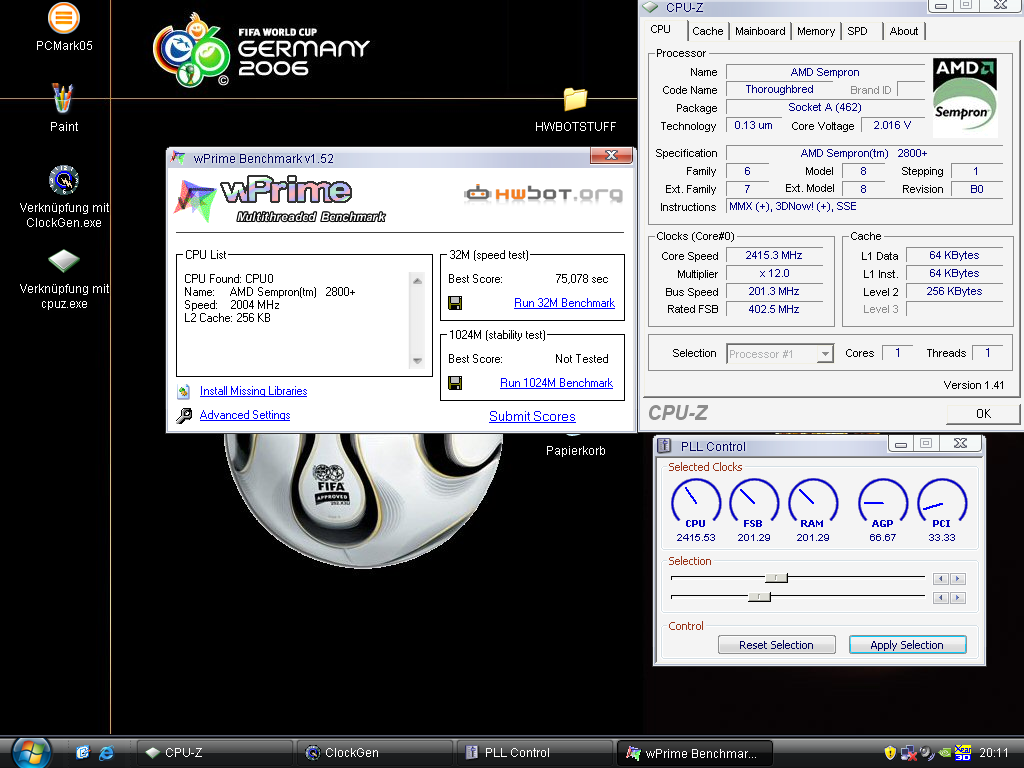Click the wPrime logo icon
This screenshot has width=1024, height=768.
pyautogui.click(x=195, y=200)
